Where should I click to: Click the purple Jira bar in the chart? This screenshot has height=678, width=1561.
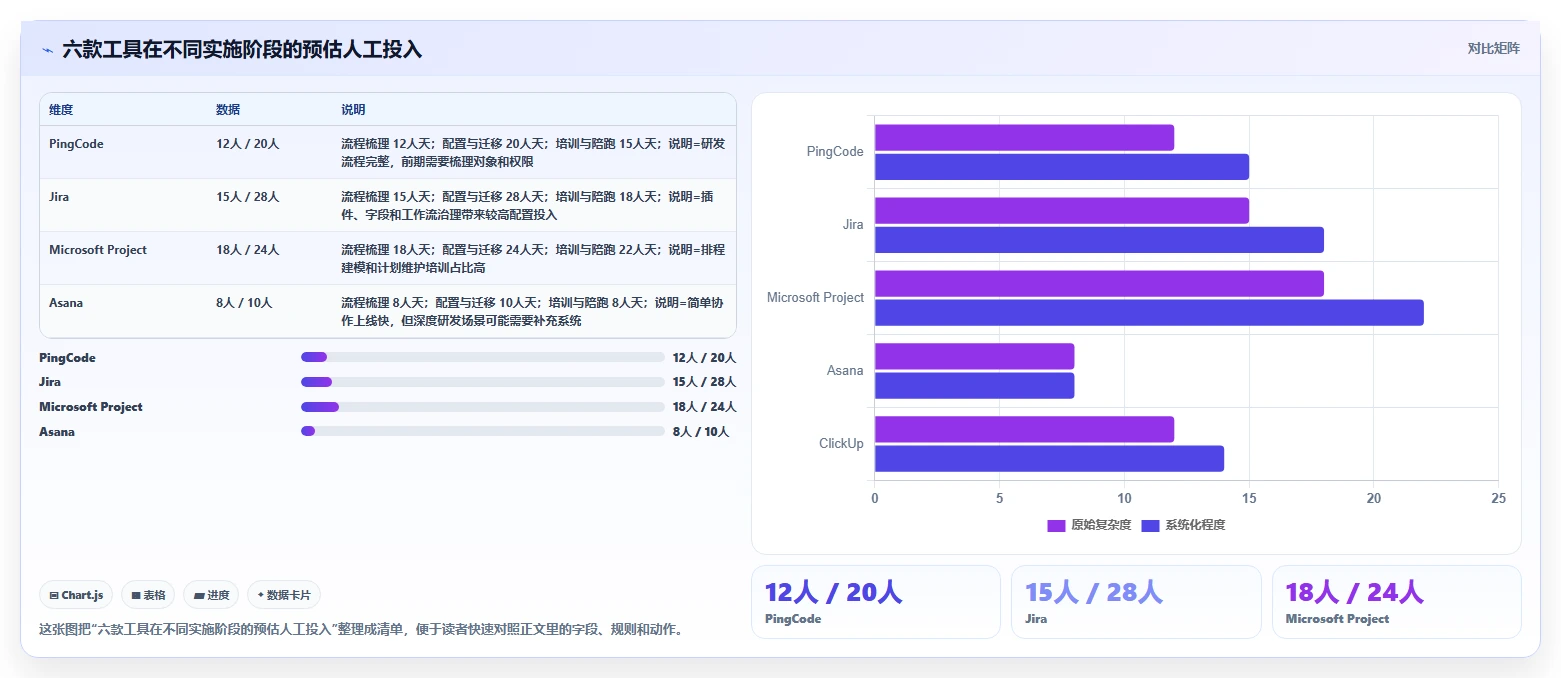point(1062,211)
